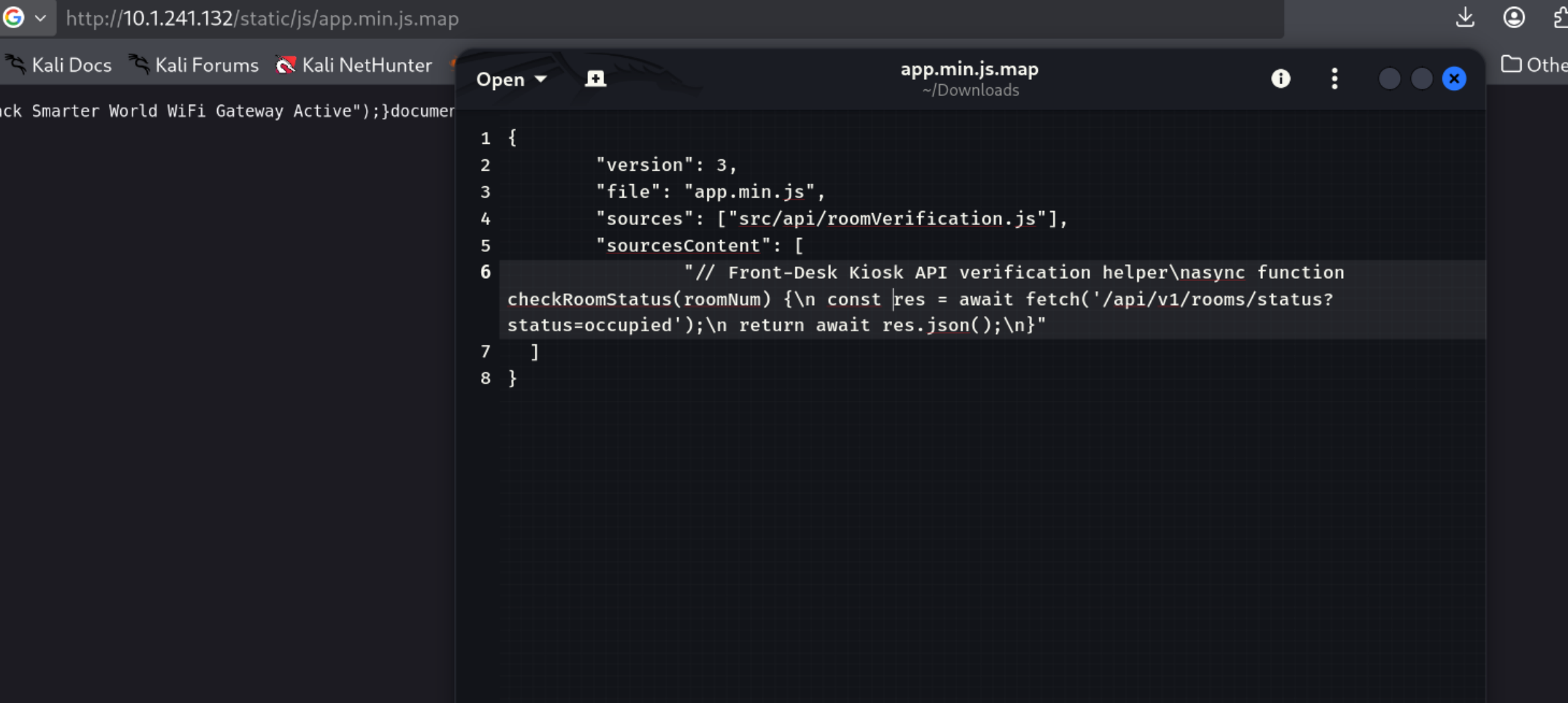
Task: Expand the Open dropdown in the text editor
Action: pyautogui.click(x=511, y=79)
